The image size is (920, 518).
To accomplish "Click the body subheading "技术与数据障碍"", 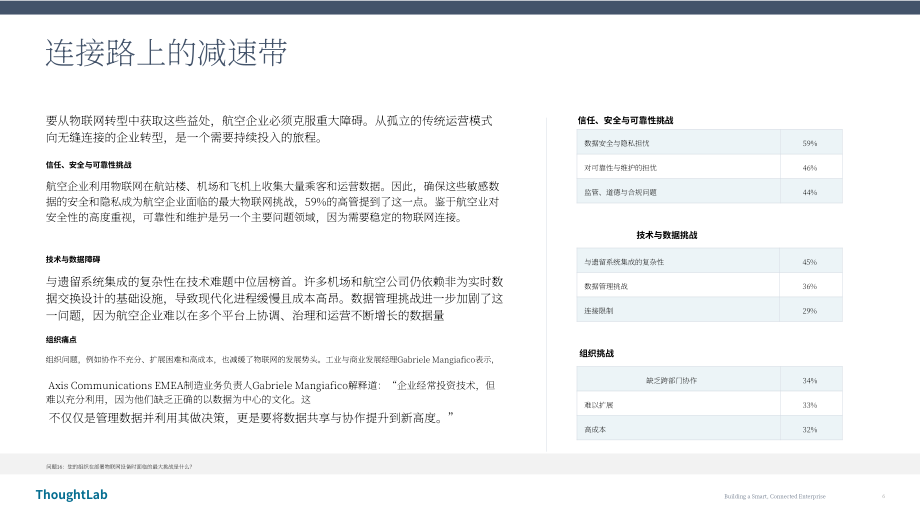I will (73, 259).
